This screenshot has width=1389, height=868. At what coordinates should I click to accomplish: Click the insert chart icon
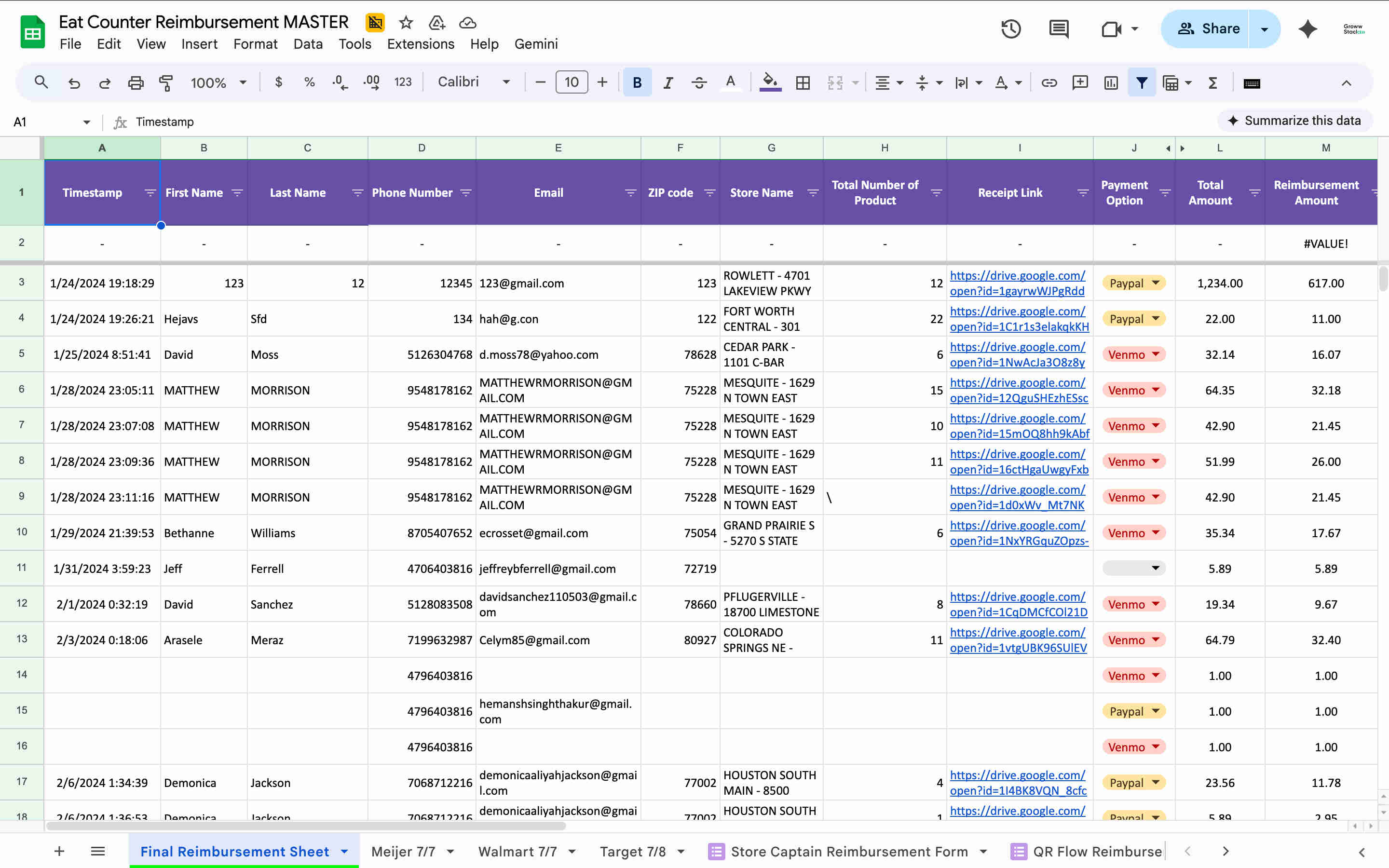[x=1111, y=82]
